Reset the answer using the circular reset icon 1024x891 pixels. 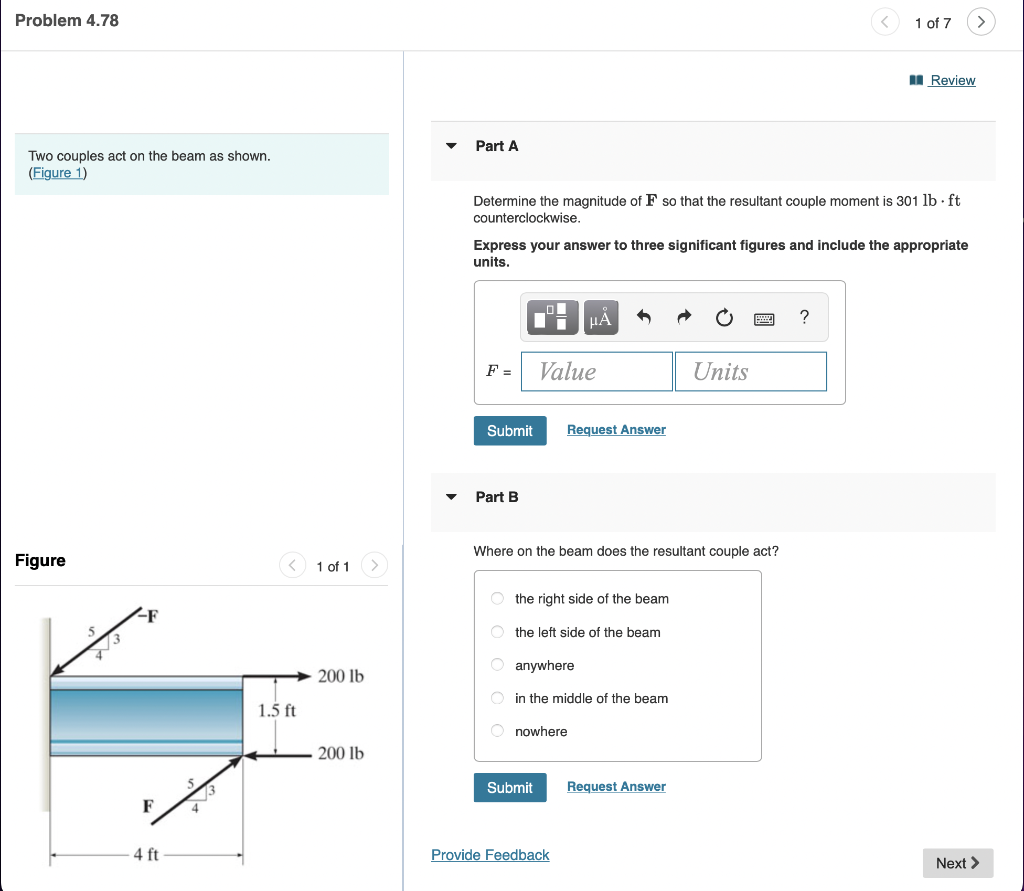point(723,317)
